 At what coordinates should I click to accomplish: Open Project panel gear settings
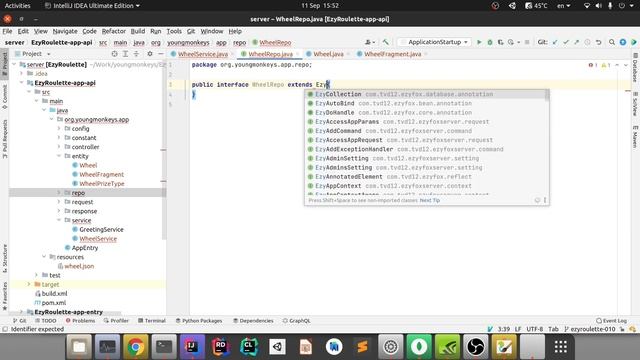pyautogui.click(x=150, y=54)
